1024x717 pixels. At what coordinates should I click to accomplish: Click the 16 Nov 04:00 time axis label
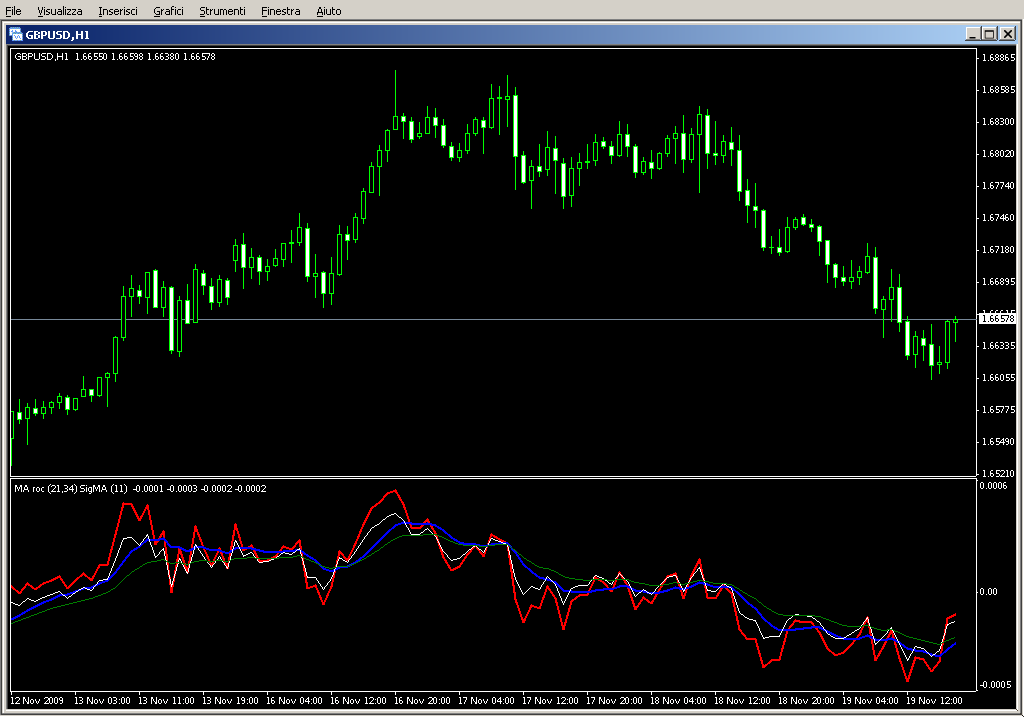294,701
